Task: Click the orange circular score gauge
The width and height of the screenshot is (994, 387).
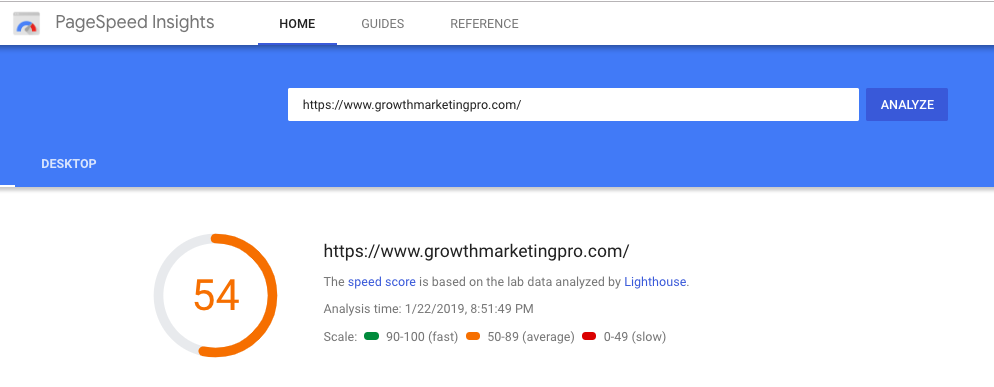Action: coord(216,296)
